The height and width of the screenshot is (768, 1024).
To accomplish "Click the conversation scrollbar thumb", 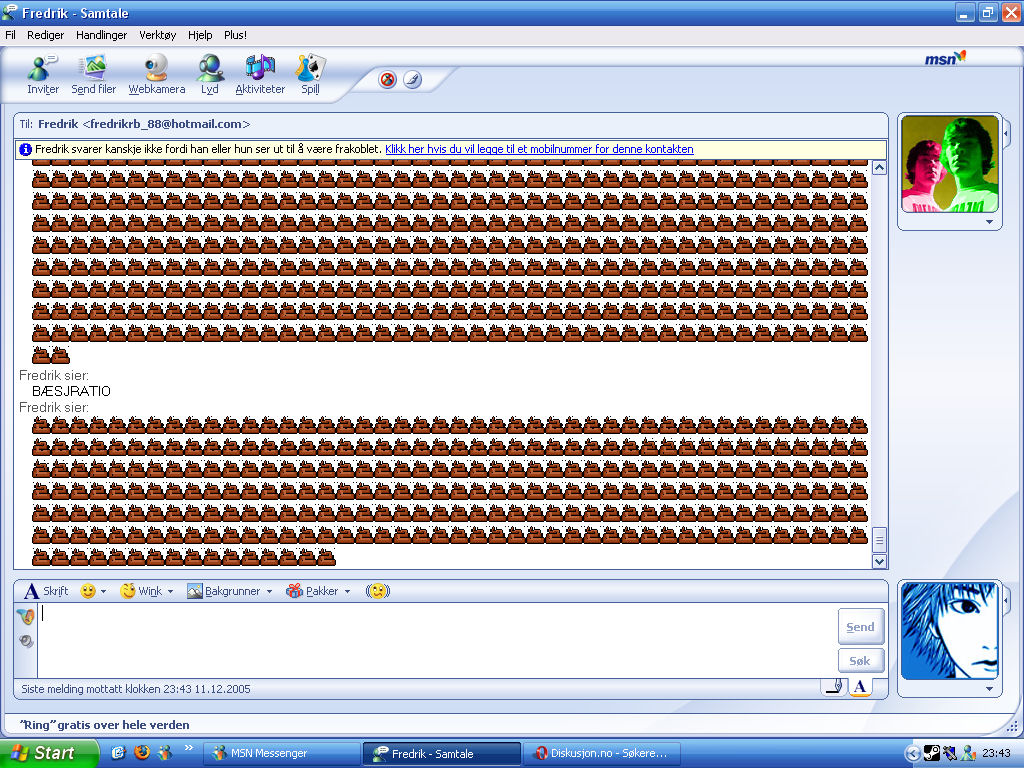I will point(879,539).
